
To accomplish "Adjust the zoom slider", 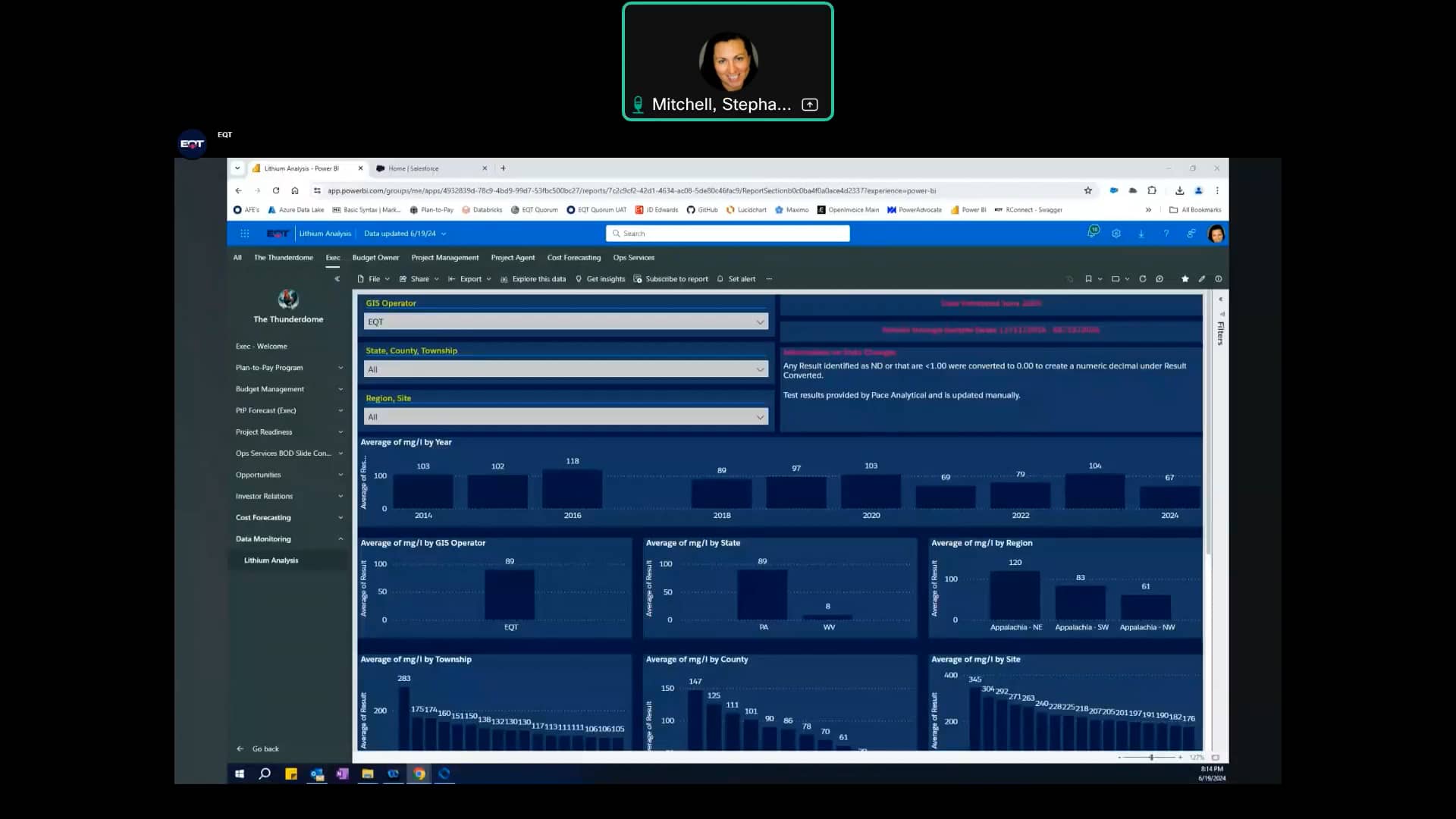I will tap(1151, 758).
